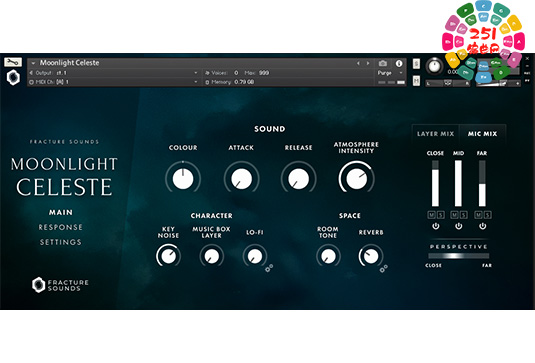This screenshot has width=535, height=363.
Task: Toggle the Close mic power button
Action: (x=435, y=226)
